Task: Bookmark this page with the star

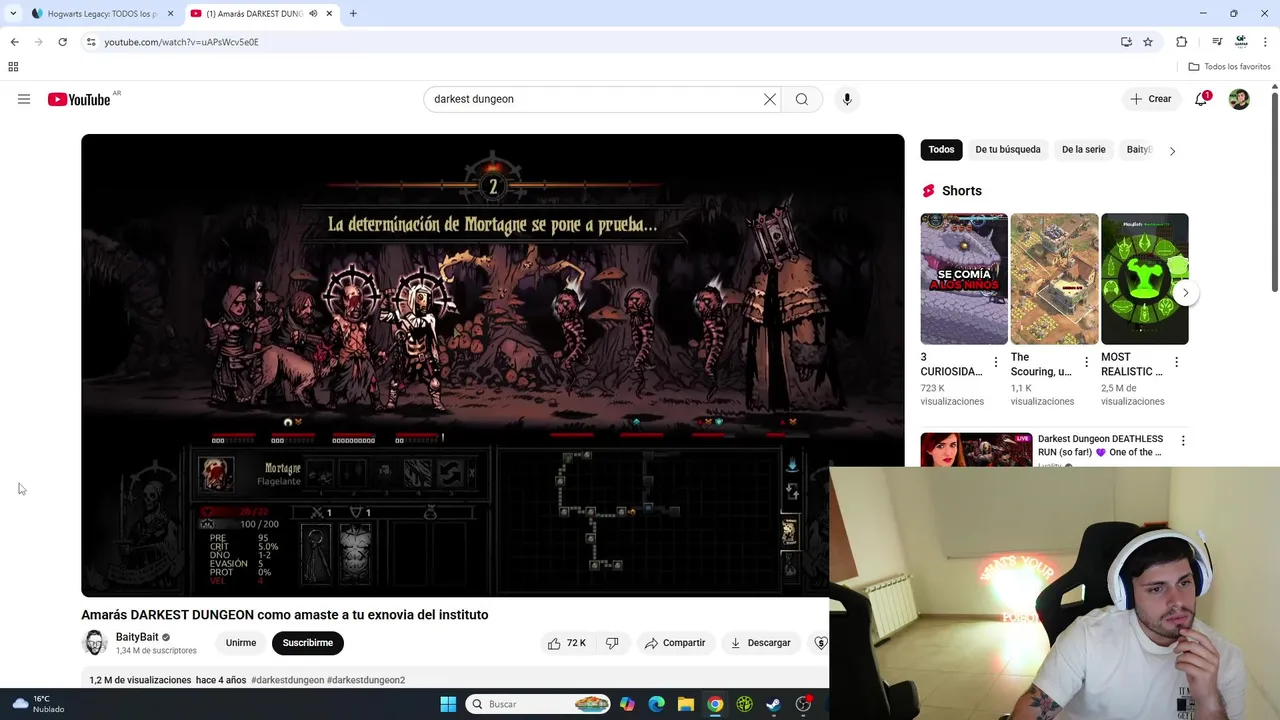Action: [1148, 42]
